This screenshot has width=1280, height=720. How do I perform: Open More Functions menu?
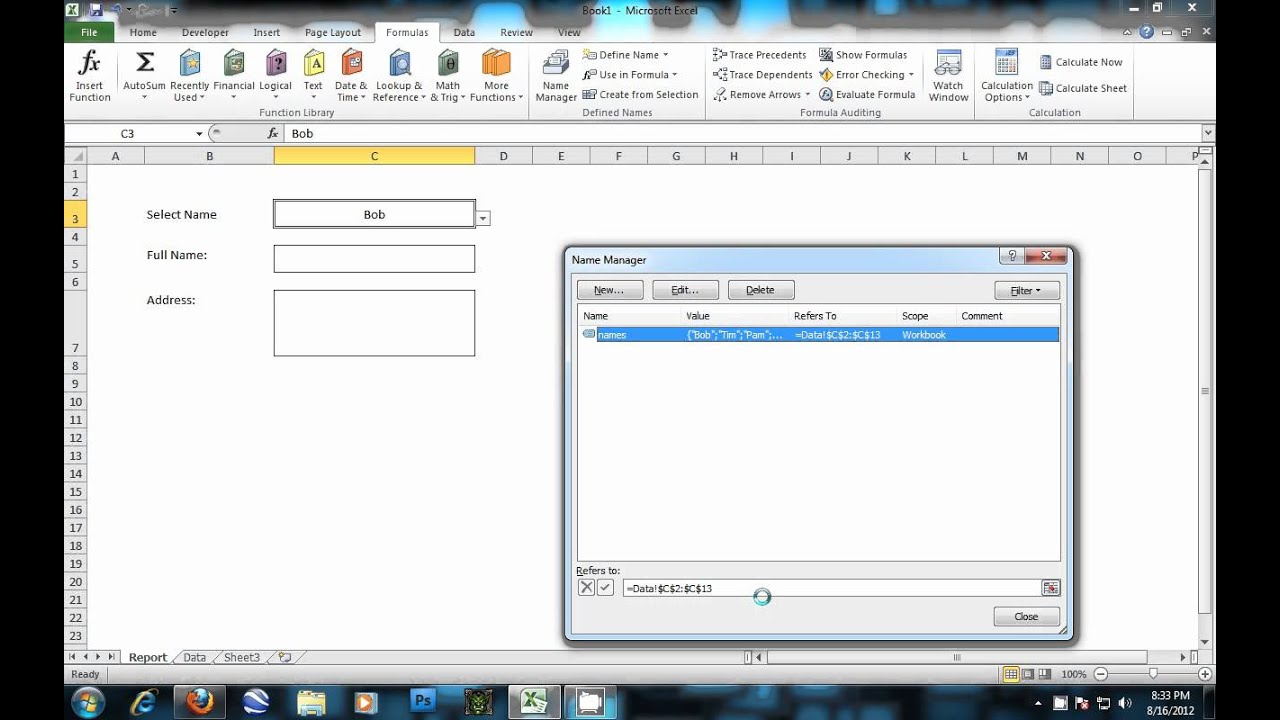point(496,76)
